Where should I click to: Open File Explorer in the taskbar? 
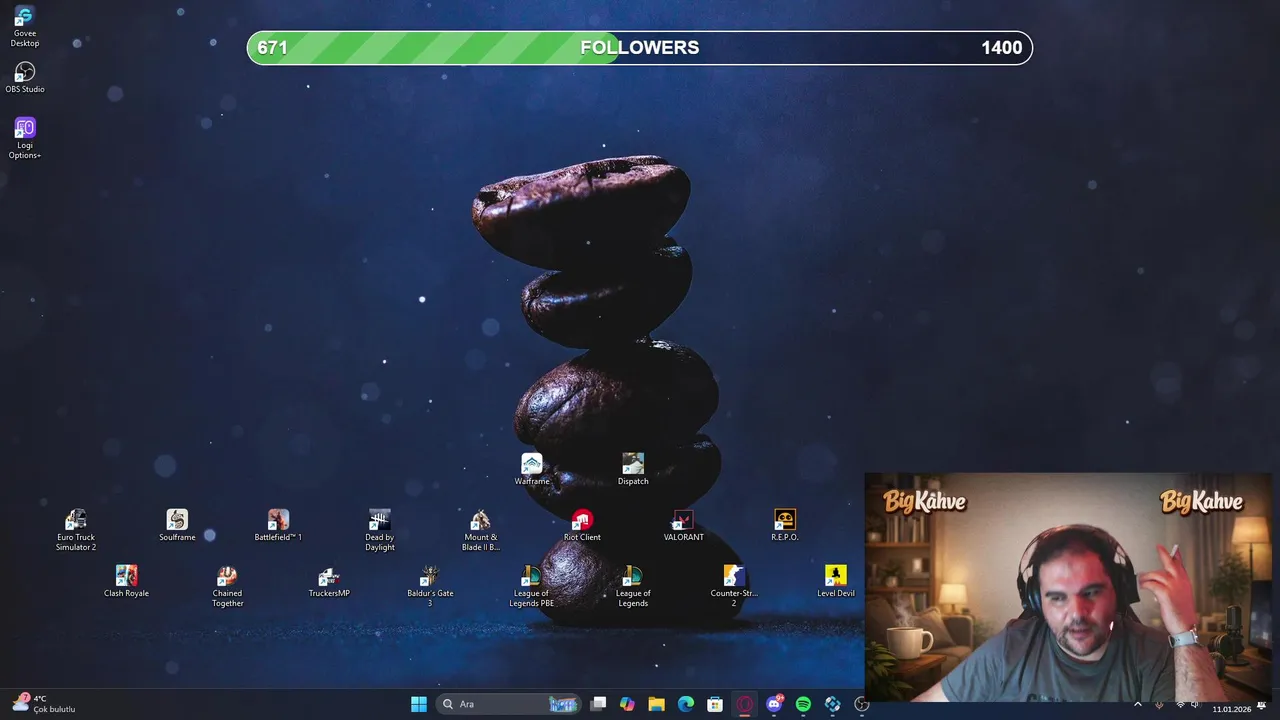[x=656, y=704]
